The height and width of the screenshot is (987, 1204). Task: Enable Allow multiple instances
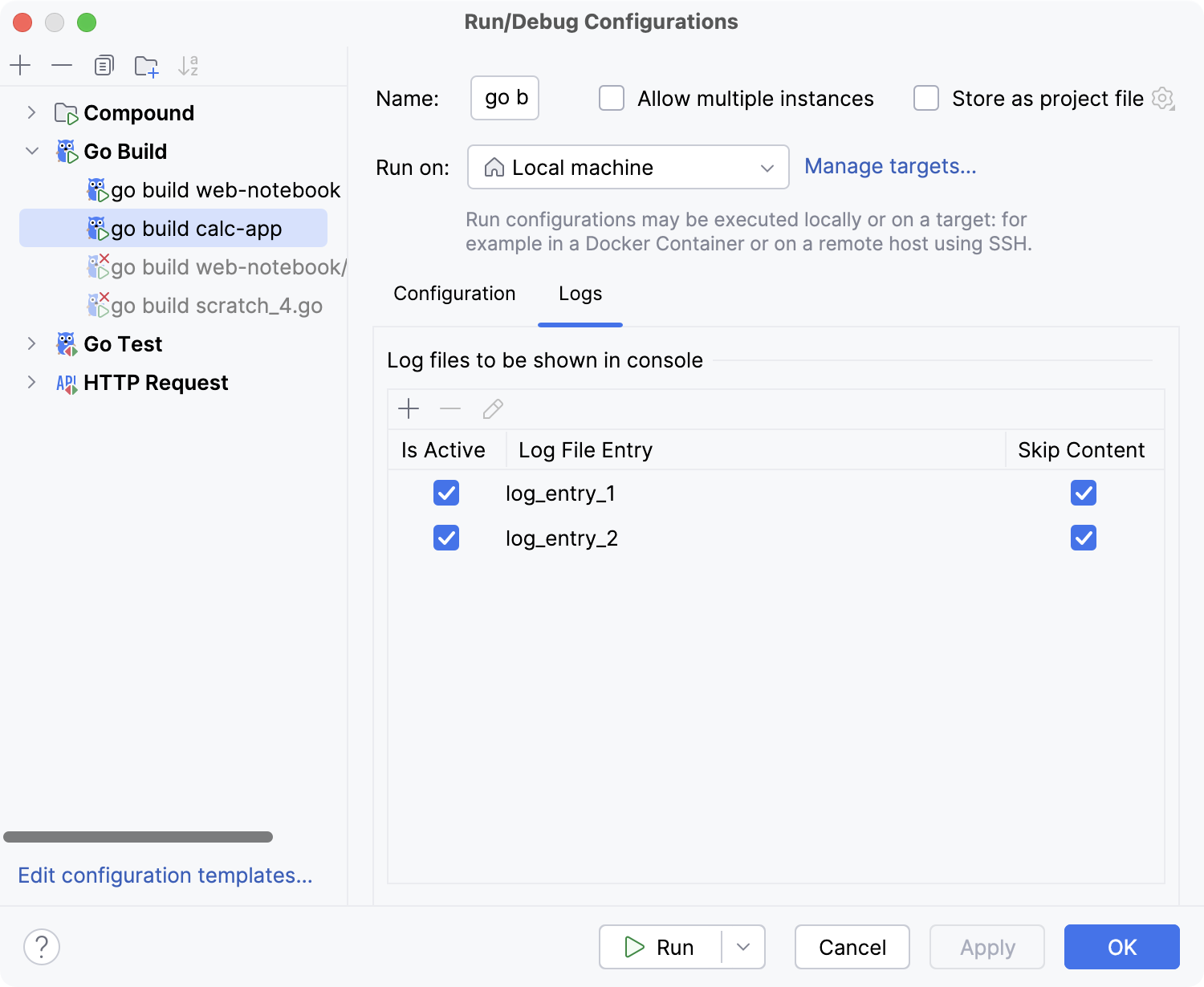click(611, 98)
